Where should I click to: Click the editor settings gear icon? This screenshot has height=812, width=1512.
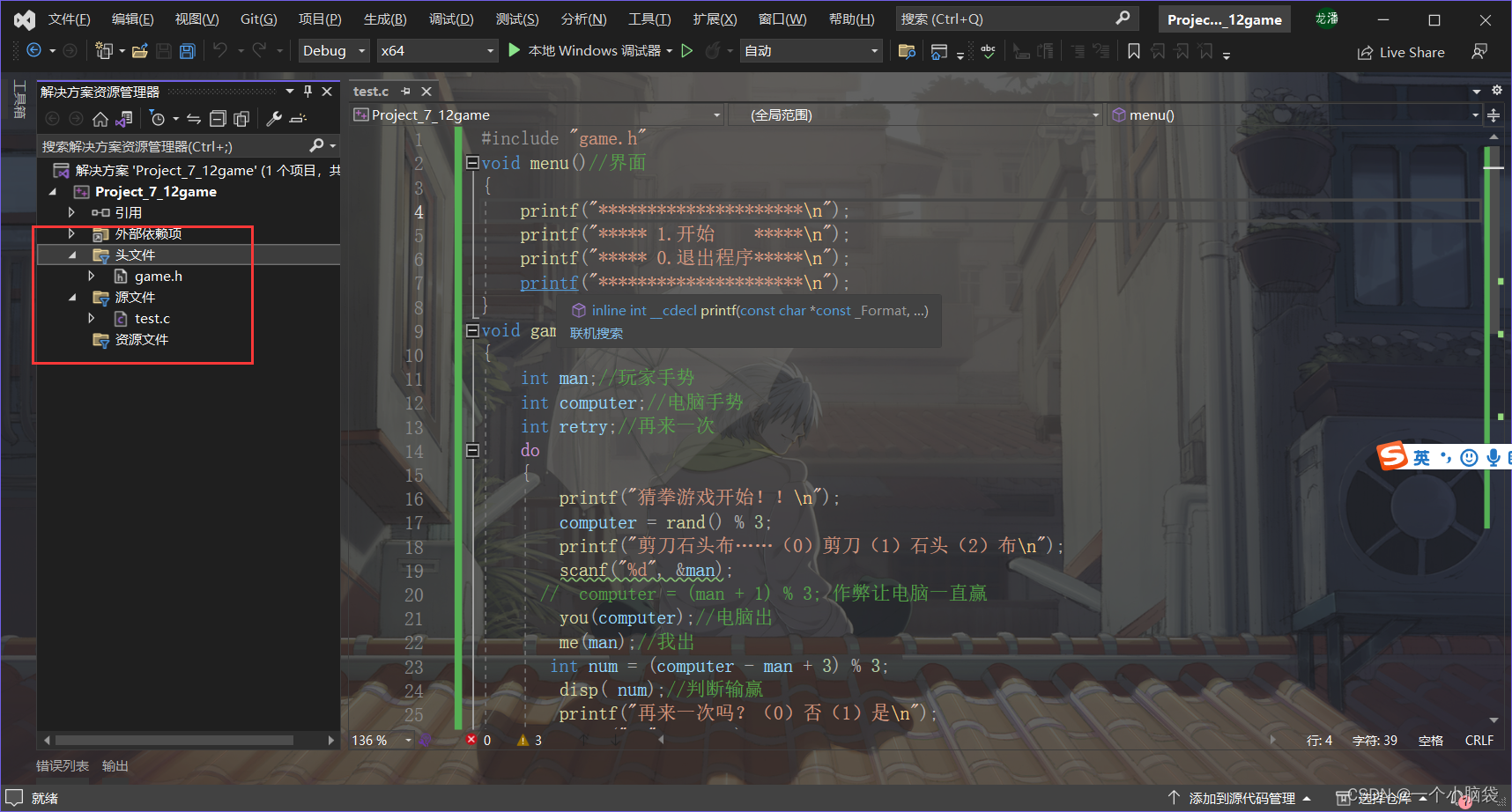1496,91
